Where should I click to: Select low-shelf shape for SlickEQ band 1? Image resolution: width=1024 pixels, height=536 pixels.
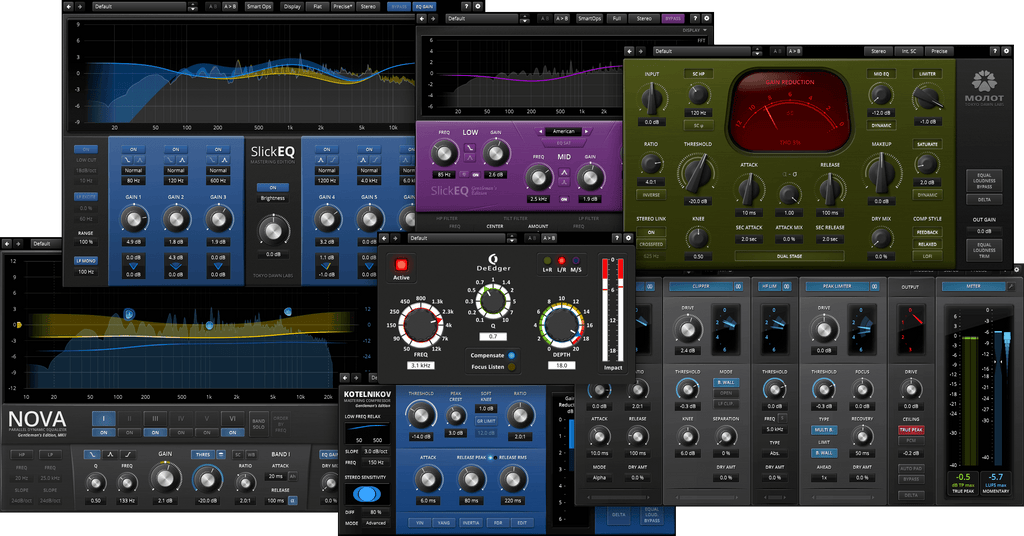click(x=127, y=159)
